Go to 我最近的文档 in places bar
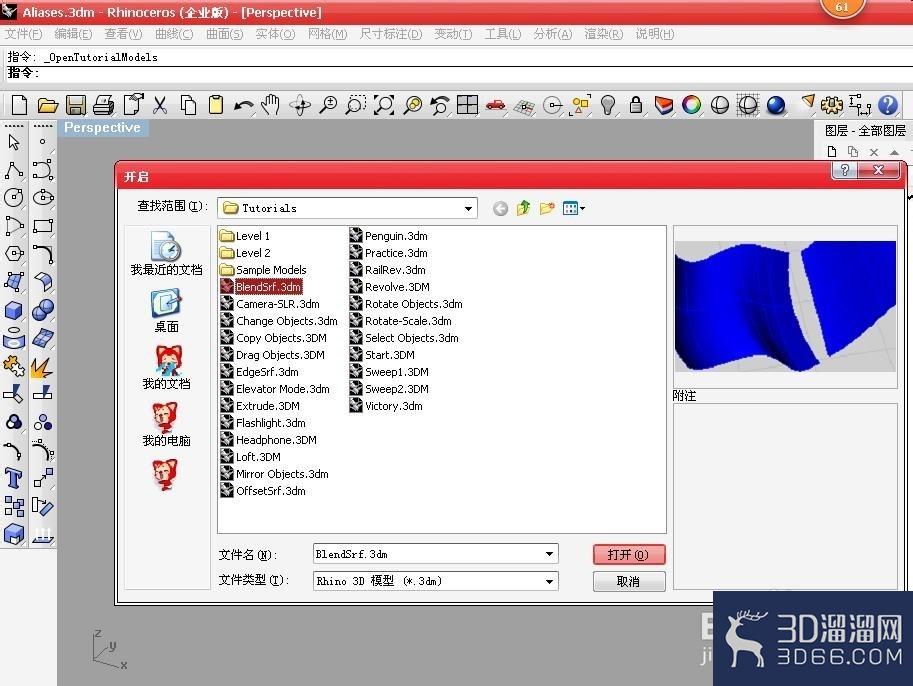Screen dimensions: 913x686 click(x=167, y=253)
